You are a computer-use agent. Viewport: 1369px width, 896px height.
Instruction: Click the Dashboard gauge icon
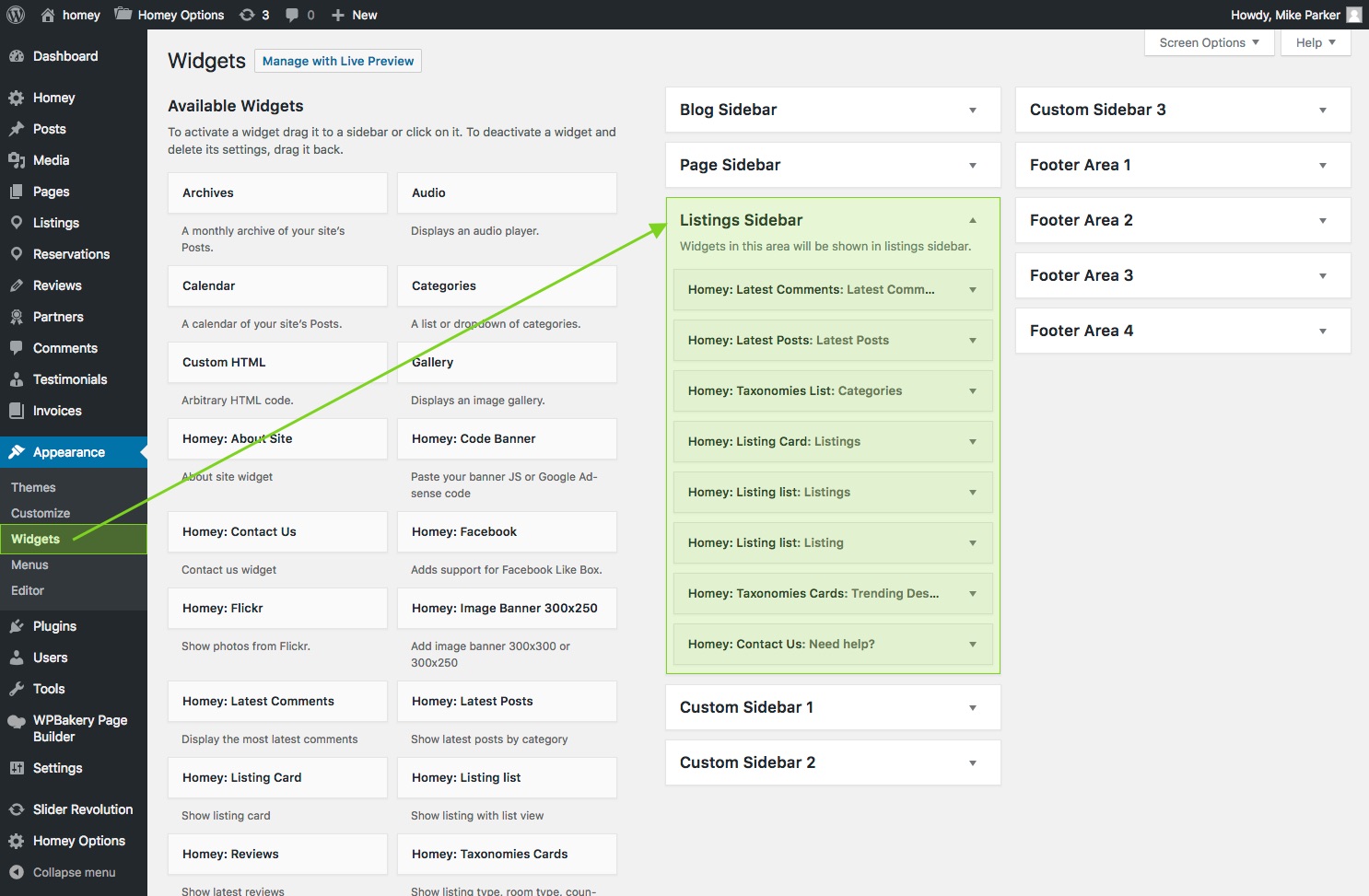(x=17, y=56)
